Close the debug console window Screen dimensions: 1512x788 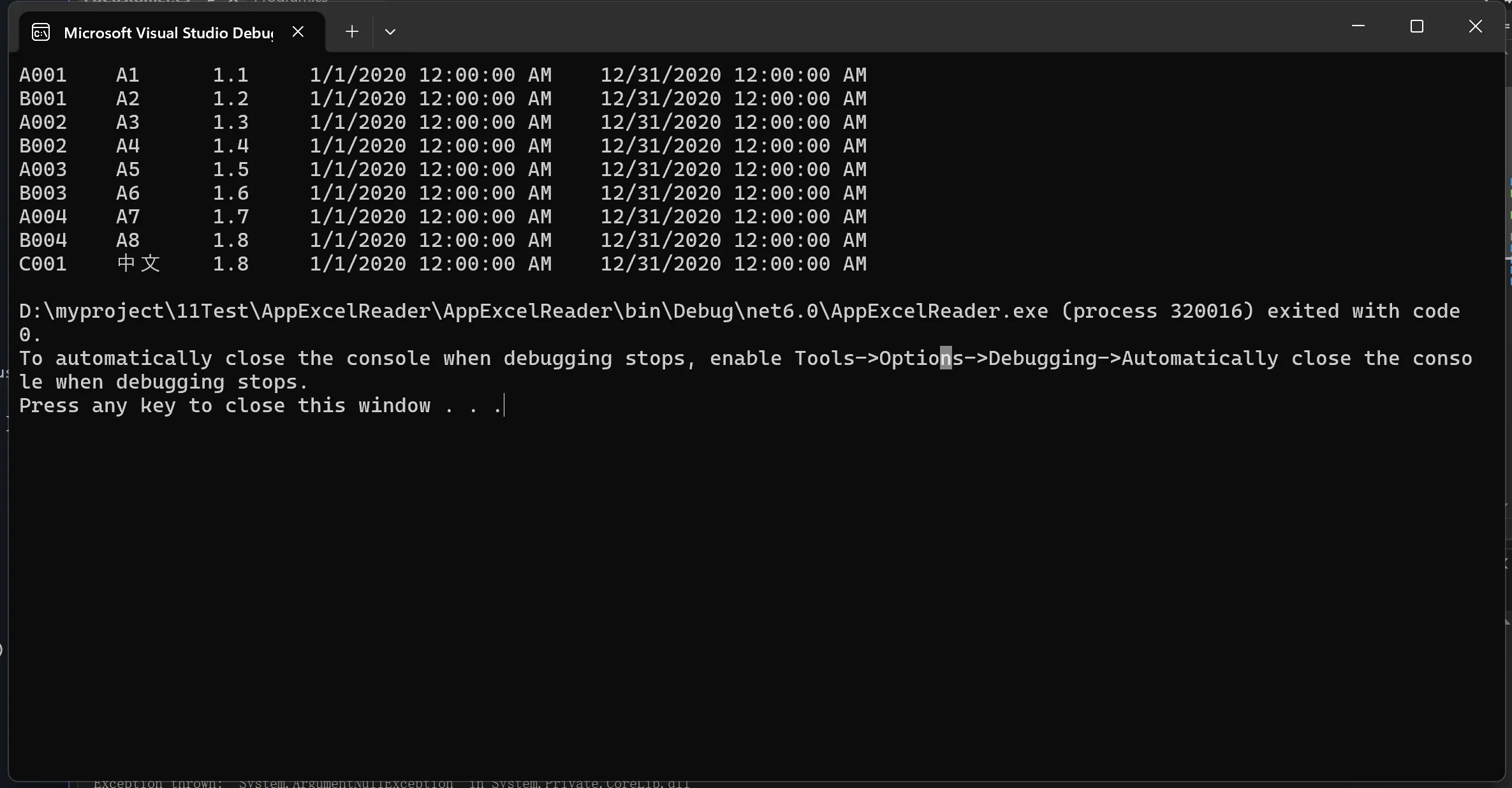(1475, 26)
